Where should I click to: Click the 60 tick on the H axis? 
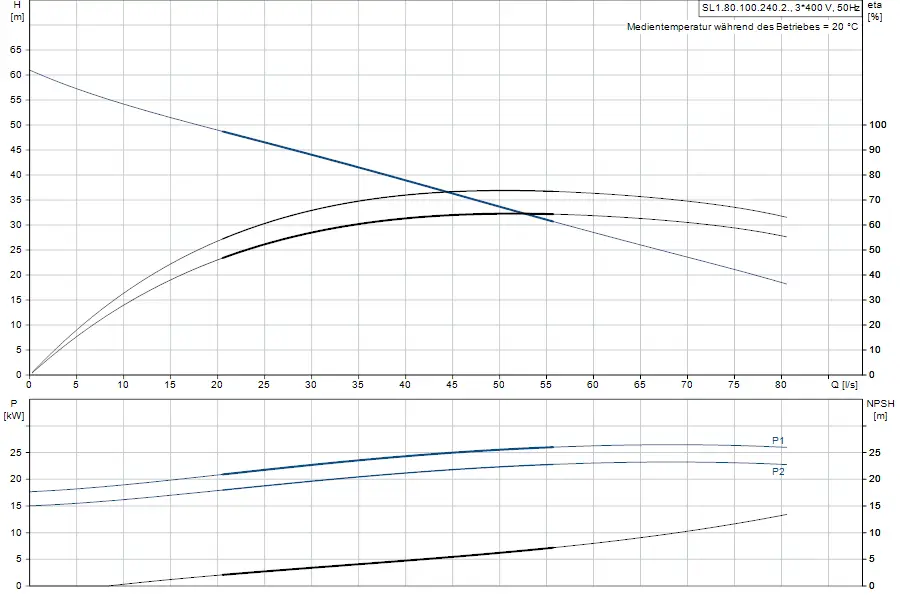tap(15, 75)
